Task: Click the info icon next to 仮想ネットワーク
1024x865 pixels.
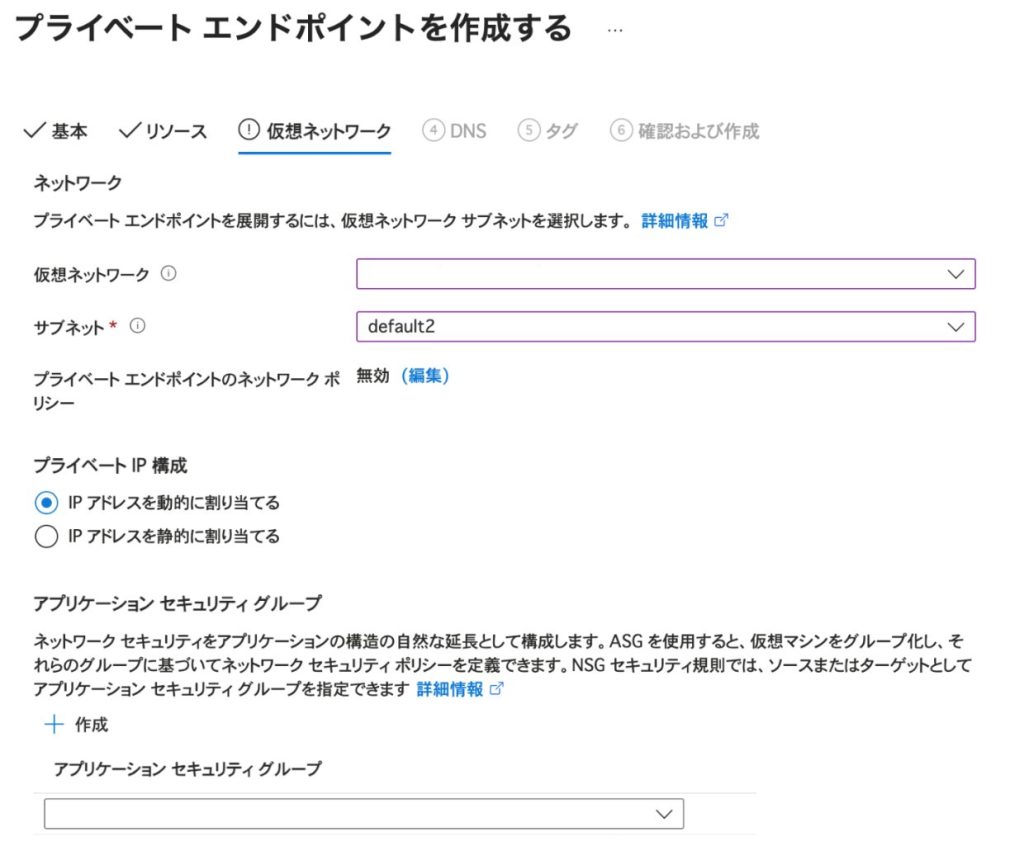Action: point(168,274)
